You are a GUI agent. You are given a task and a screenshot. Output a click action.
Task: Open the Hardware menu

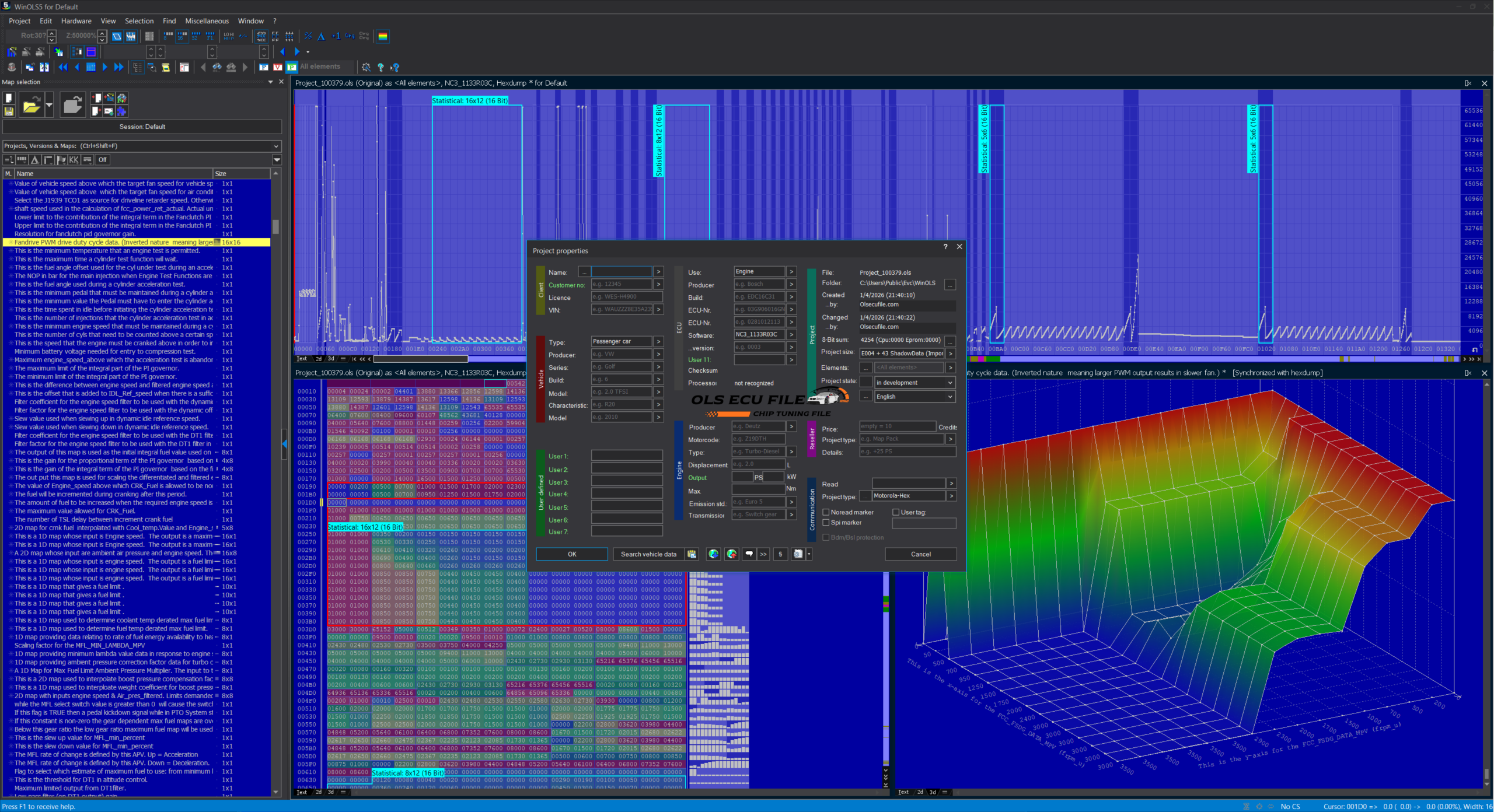click(x=76, y=21)
